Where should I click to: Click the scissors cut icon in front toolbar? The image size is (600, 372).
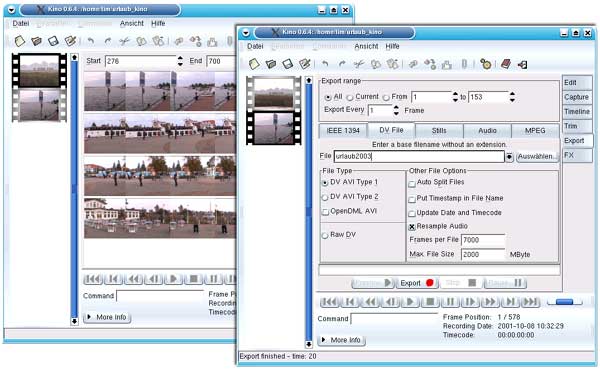(359, 64)
